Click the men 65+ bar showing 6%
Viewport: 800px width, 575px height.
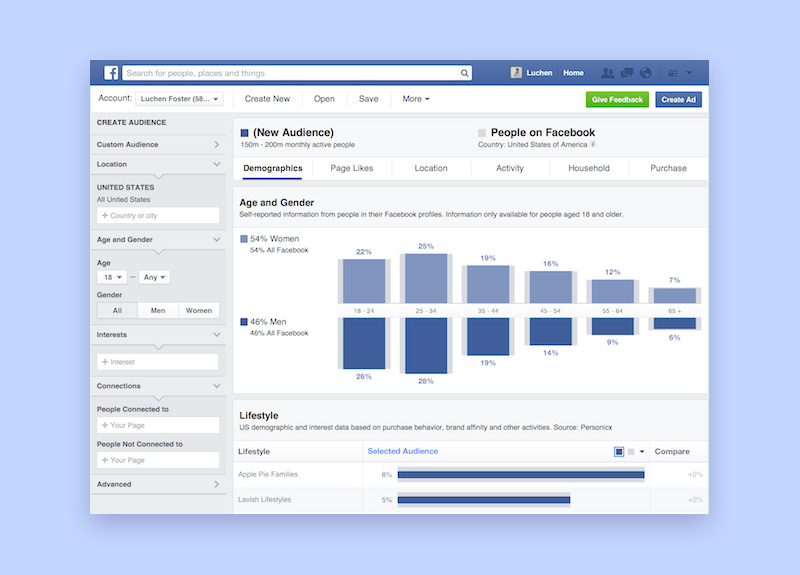(x=674, y=323)
